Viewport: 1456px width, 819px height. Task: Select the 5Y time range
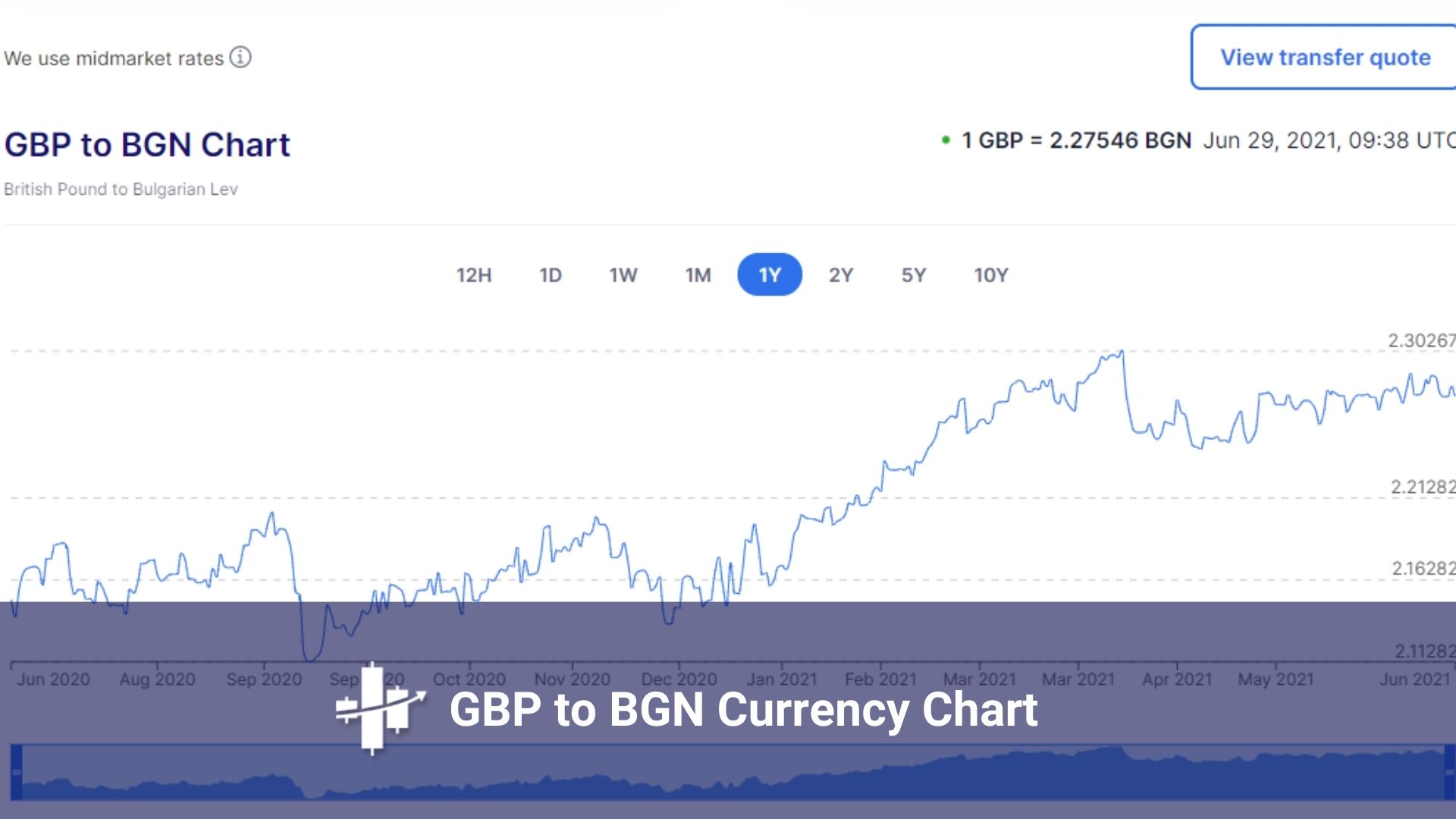point(914,275)
